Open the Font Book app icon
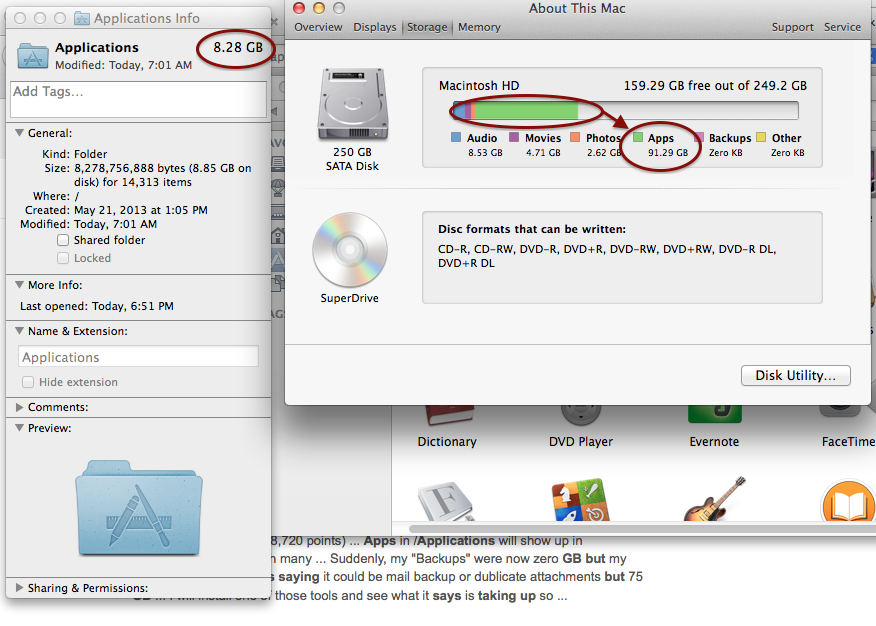The height and width of the screenshot is (626, 876). 446,501
